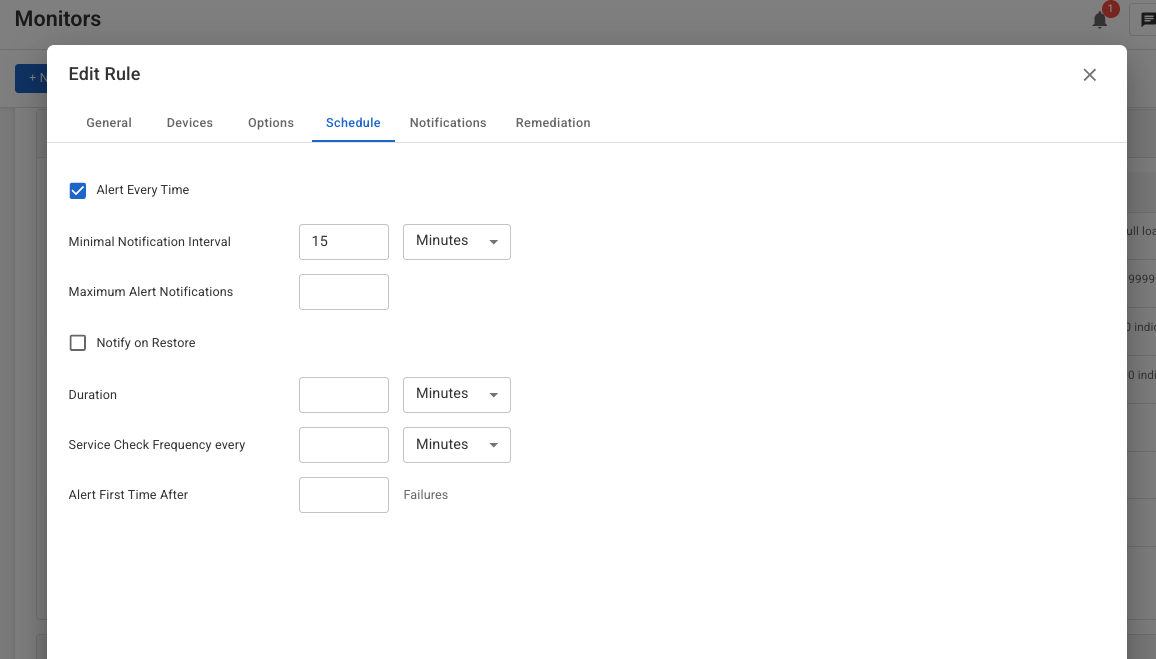This screenshot has height=659, width=1156.
Task: Switch to the General tab
Action: coord(109,122)
